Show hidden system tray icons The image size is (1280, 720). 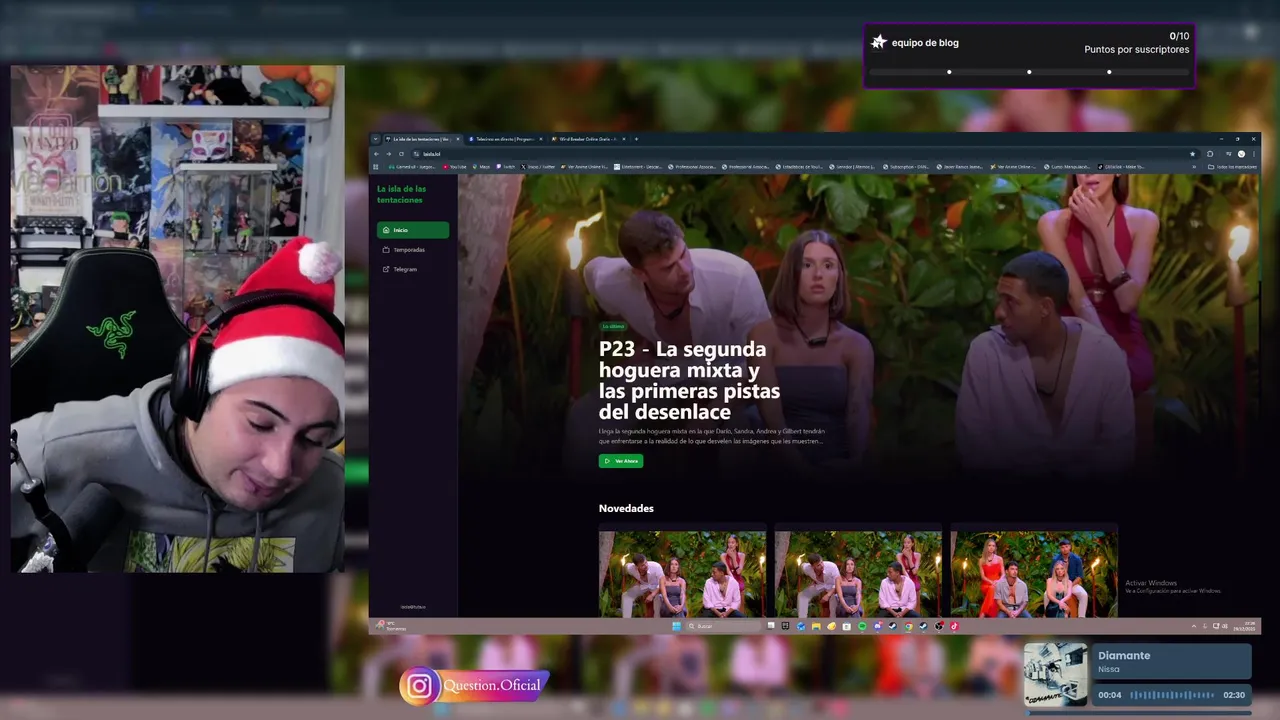point(1194,626)
